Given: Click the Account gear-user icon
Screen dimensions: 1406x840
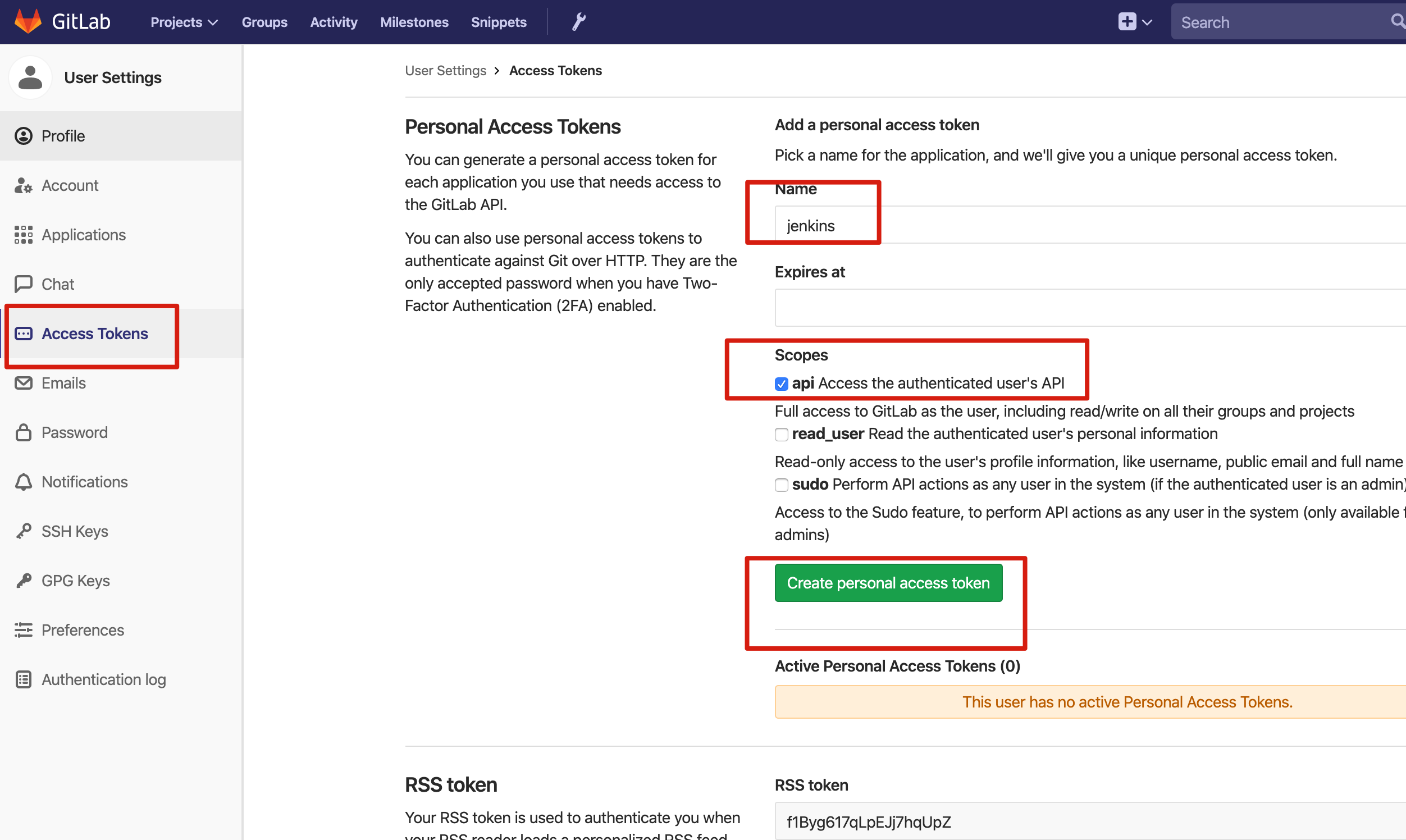Looking at the screenshot, I should tap(23, 186).
